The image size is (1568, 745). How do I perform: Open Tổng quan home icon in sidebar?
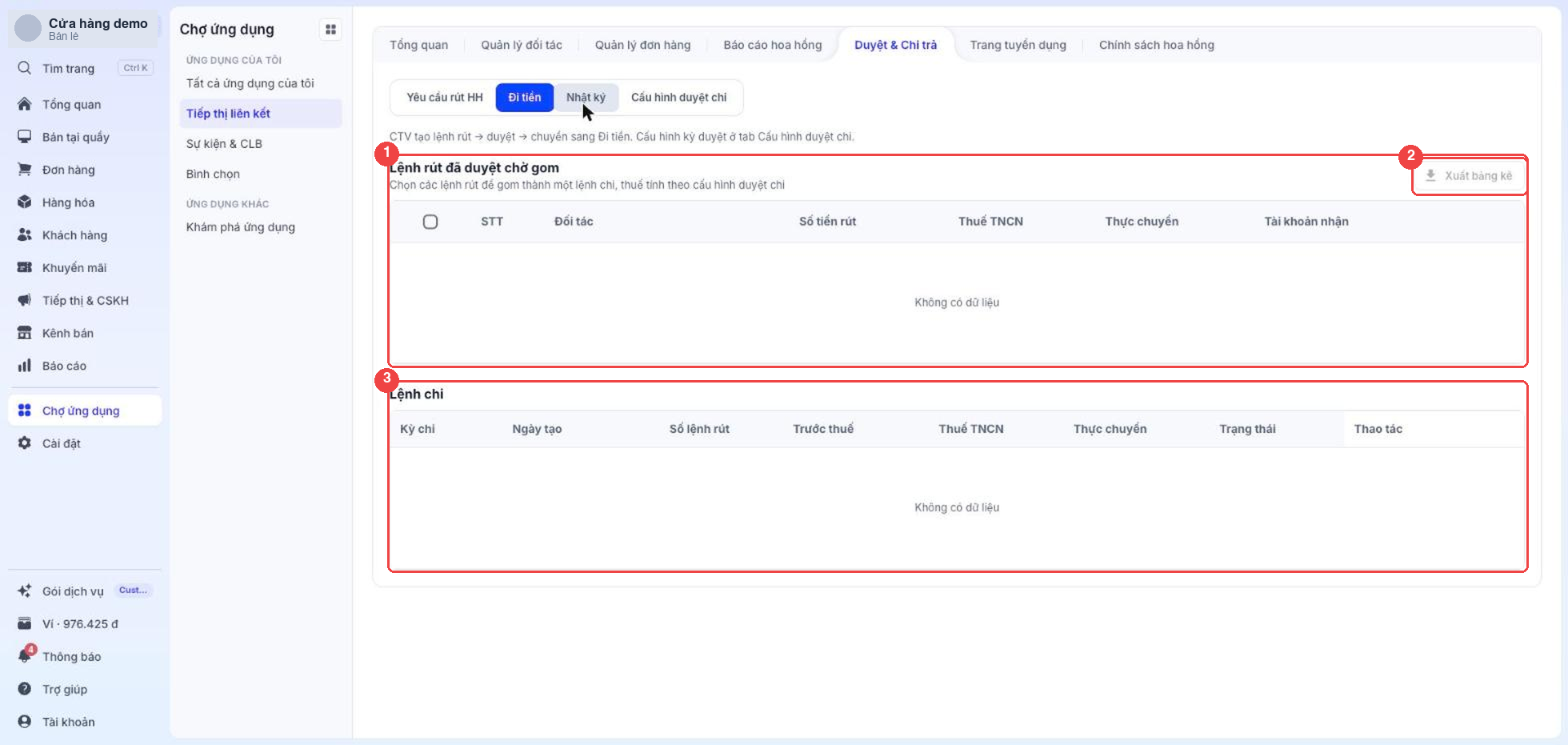pos(25,104)
